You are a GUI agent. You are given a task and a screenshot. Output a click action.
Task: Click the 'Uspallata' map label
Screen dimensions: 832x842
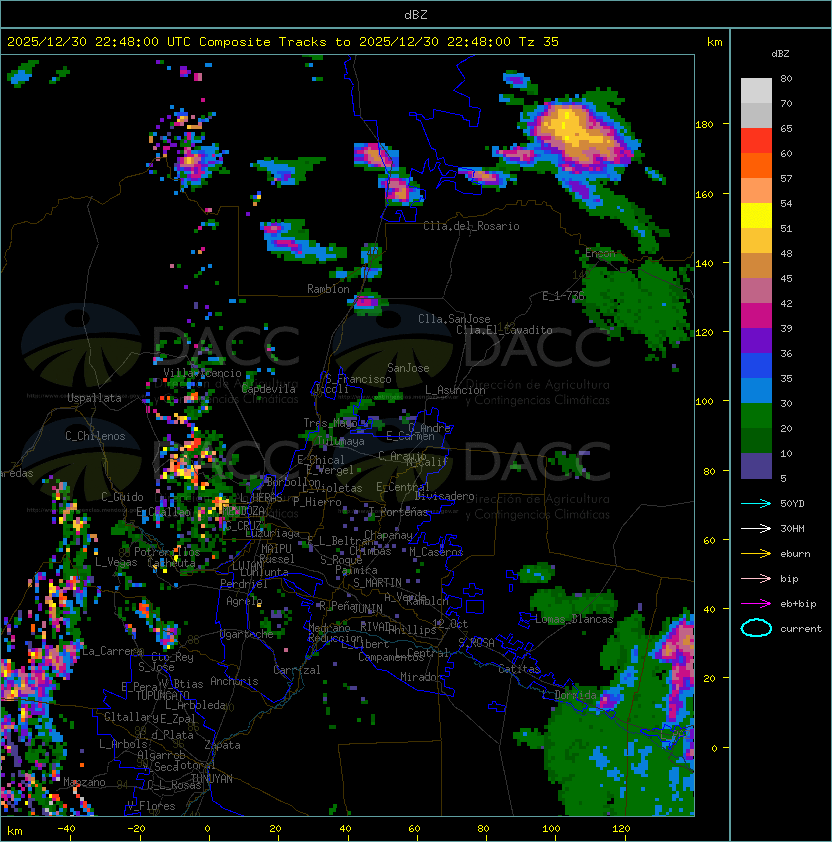tap(94, 398)
